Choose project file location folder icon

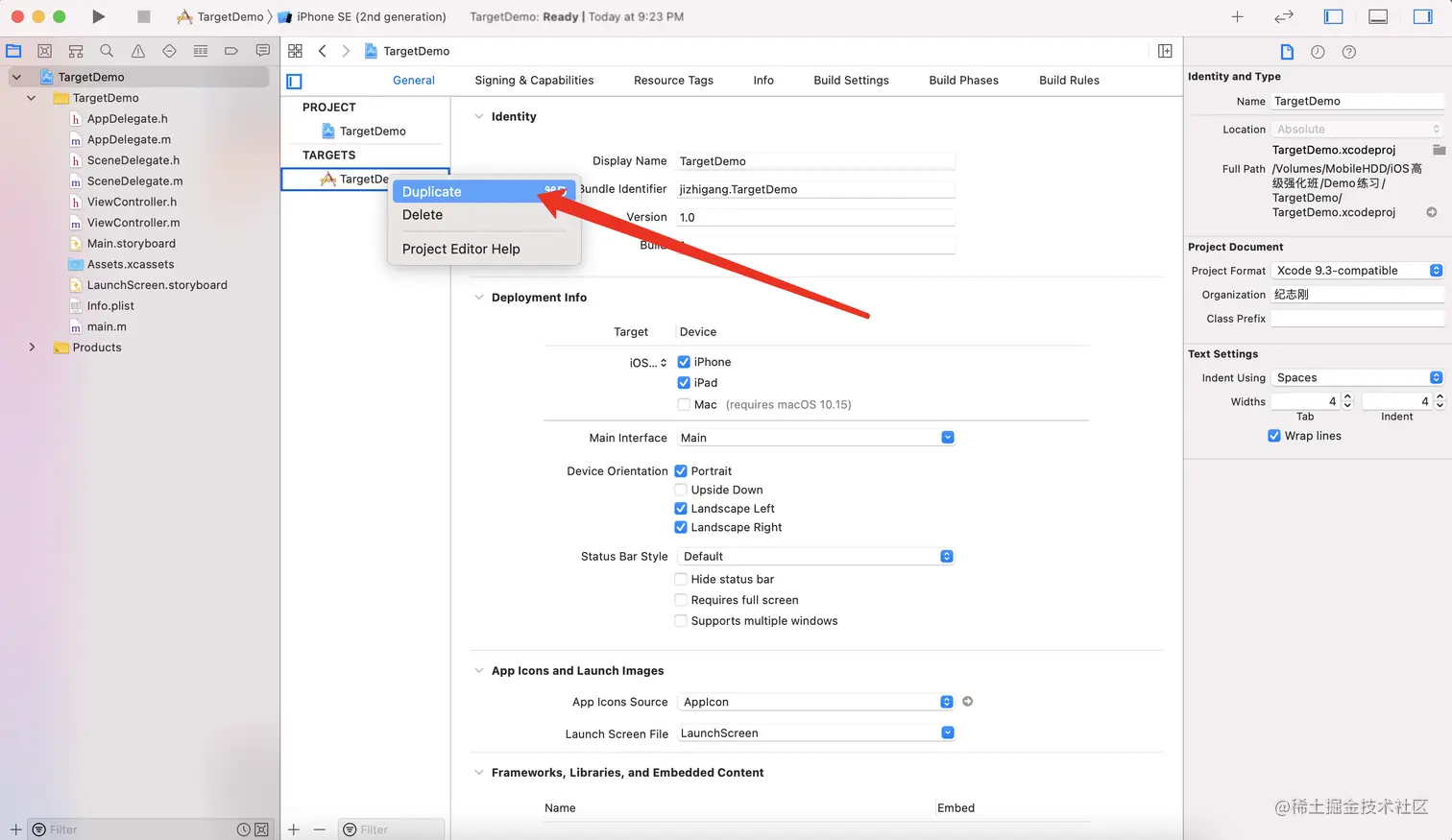click(x=1439, y=150)
